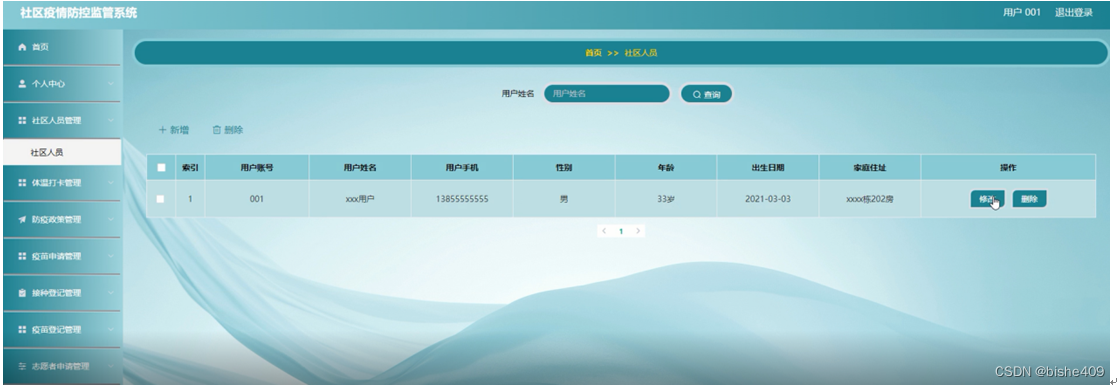Go to previous page arrow in pagination
The image size is (1120, 387).
tap(604, 231)
